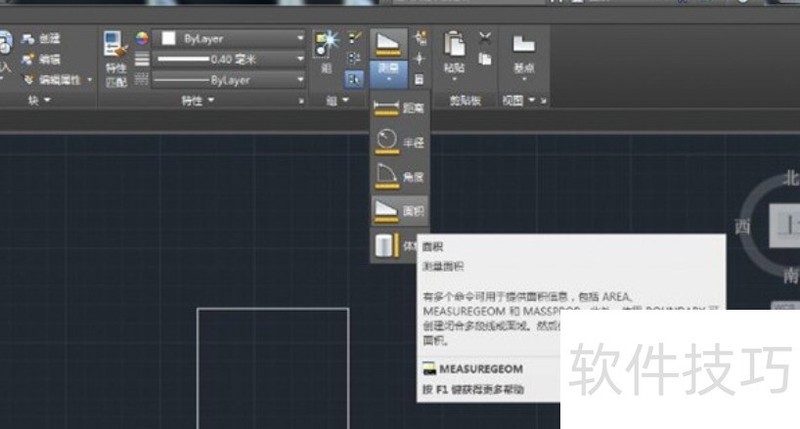Pick the 角度 (Angle) measure tool
The image size is (800, 429).
(x=398, y=175)
